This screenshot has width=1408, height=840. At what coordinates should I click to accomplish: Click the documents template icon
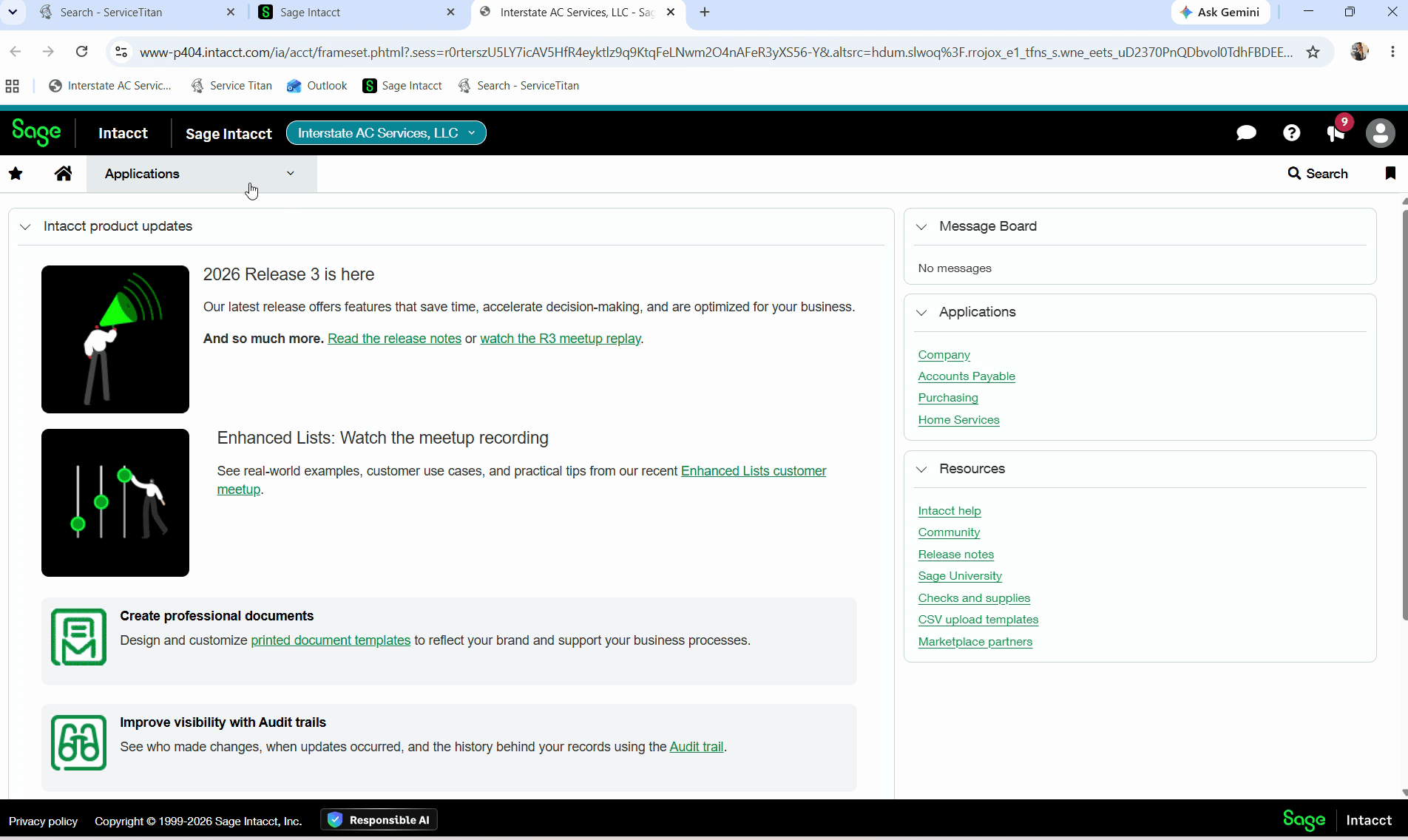(78, 637)
